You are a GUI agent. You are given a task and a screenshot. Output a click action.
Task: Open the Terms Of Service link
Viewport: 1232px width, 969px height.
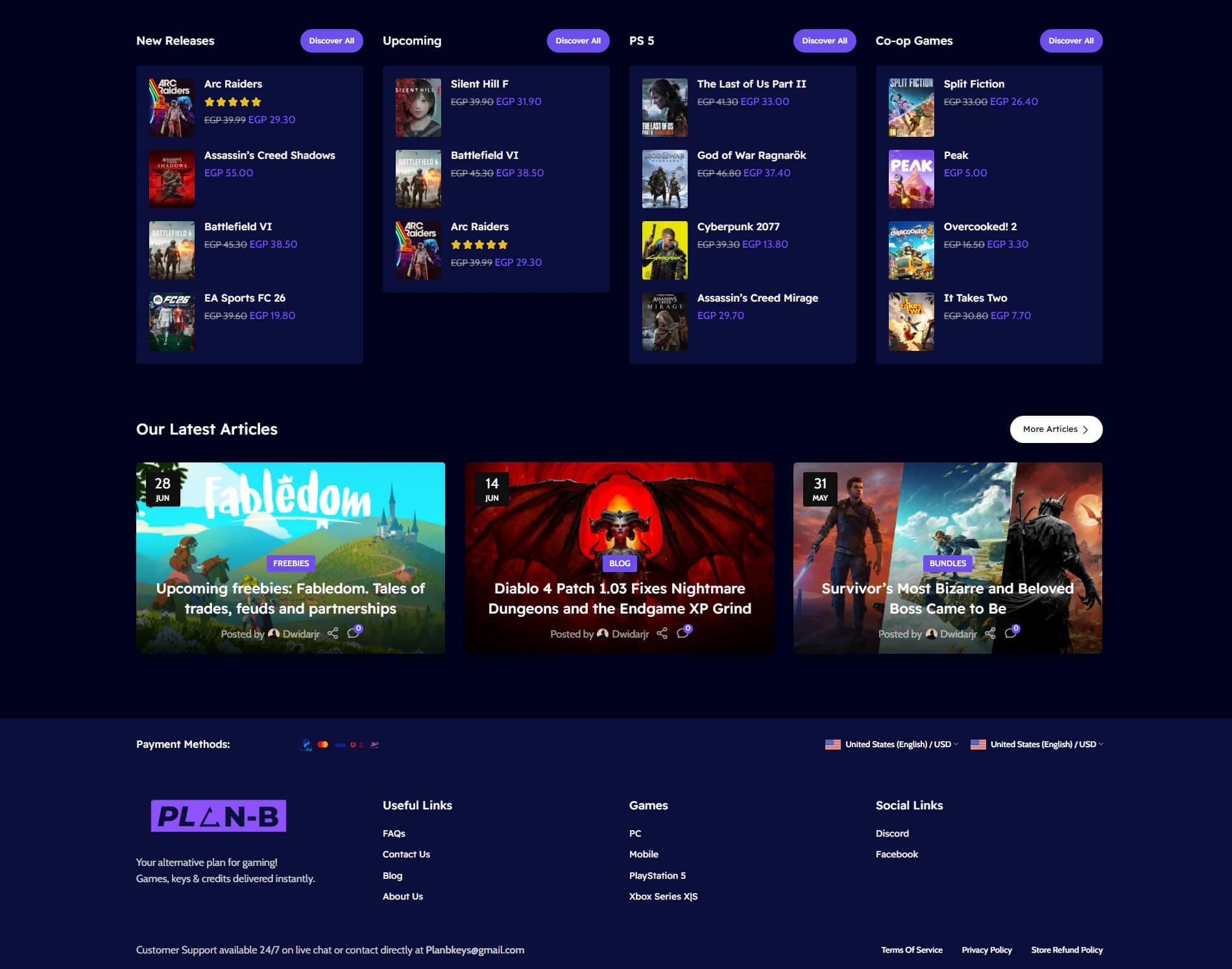point(912,950)
